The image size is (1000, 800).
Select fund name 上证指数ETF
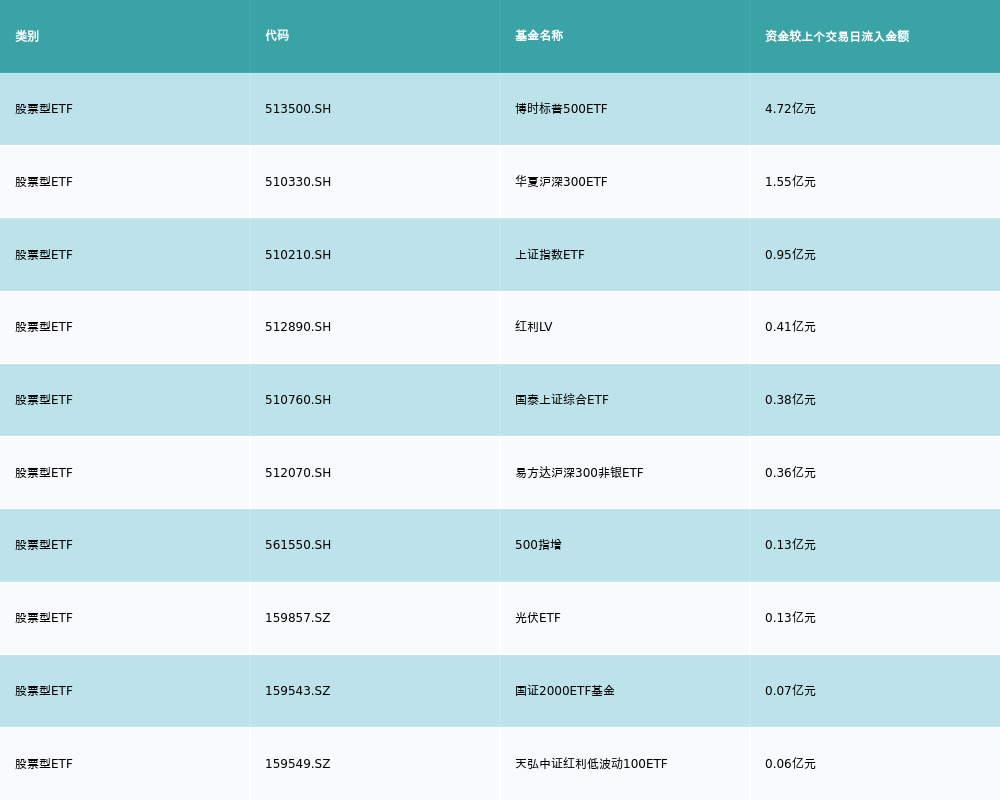(550, 255)
